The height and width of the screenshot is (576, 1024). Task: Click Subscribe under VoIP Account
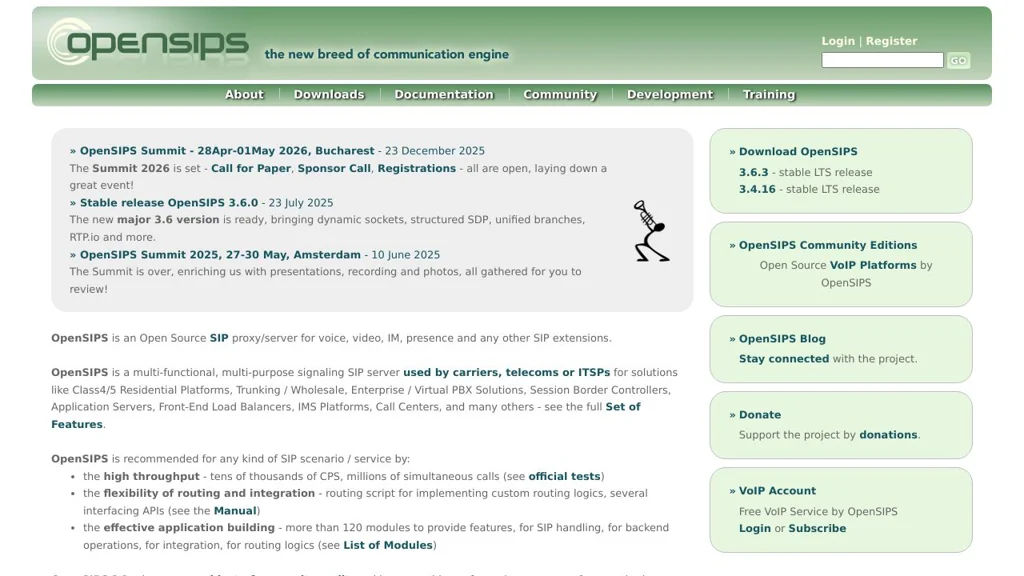coord(817,528)
